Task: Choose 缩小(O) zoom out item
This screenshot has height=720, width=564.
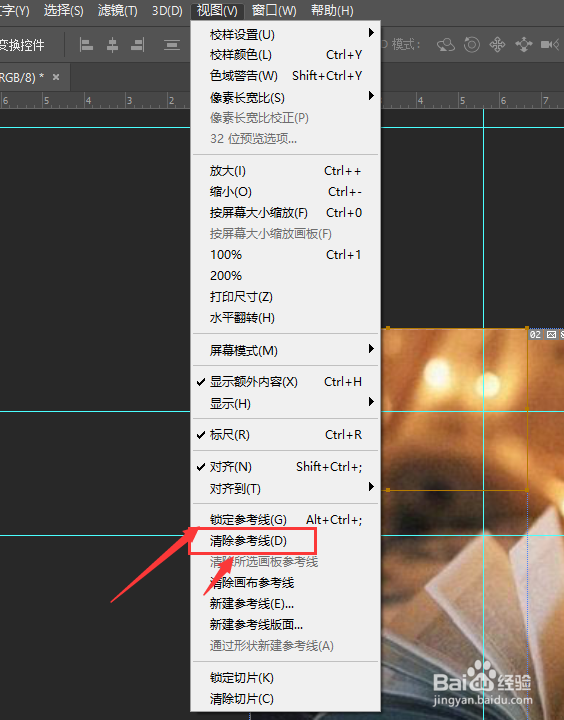Action: [285, 191]
